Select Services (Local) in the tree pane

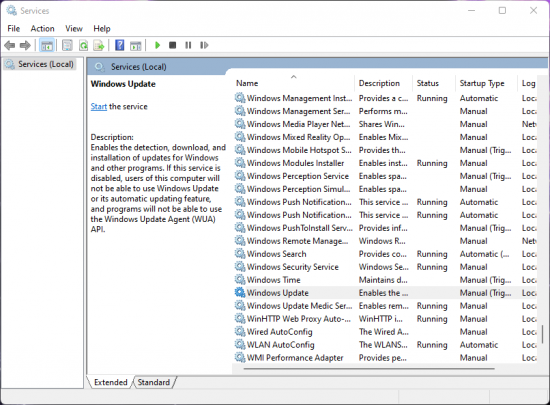click(40, 64)
